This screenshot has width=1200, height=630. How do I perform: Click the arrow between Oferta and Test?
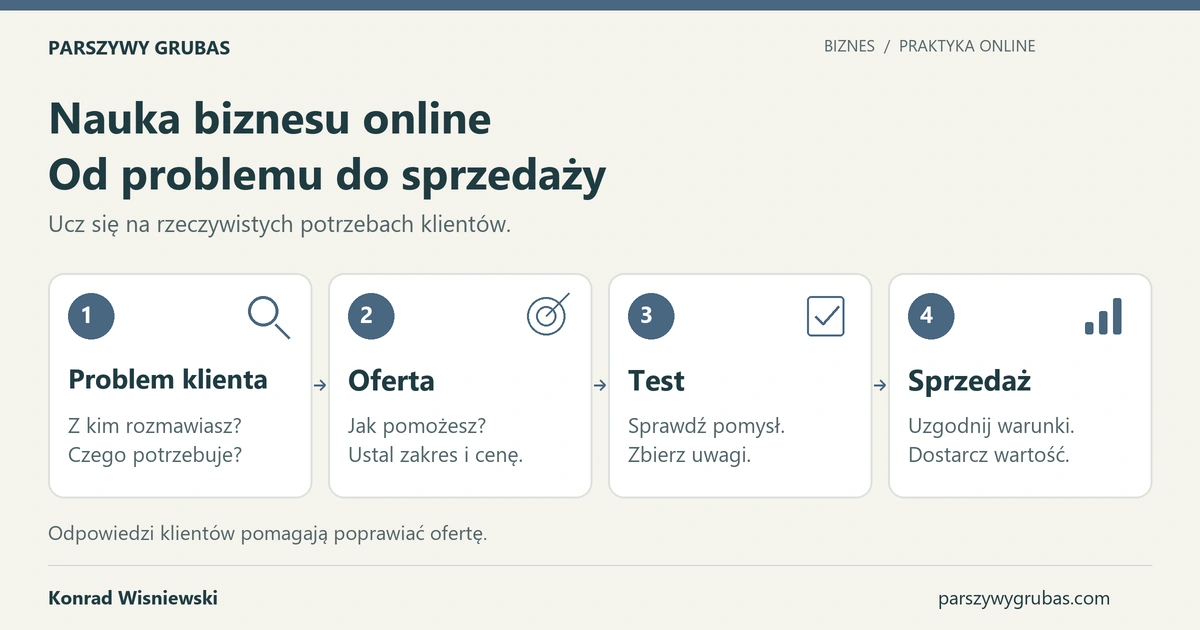[600, 385]
